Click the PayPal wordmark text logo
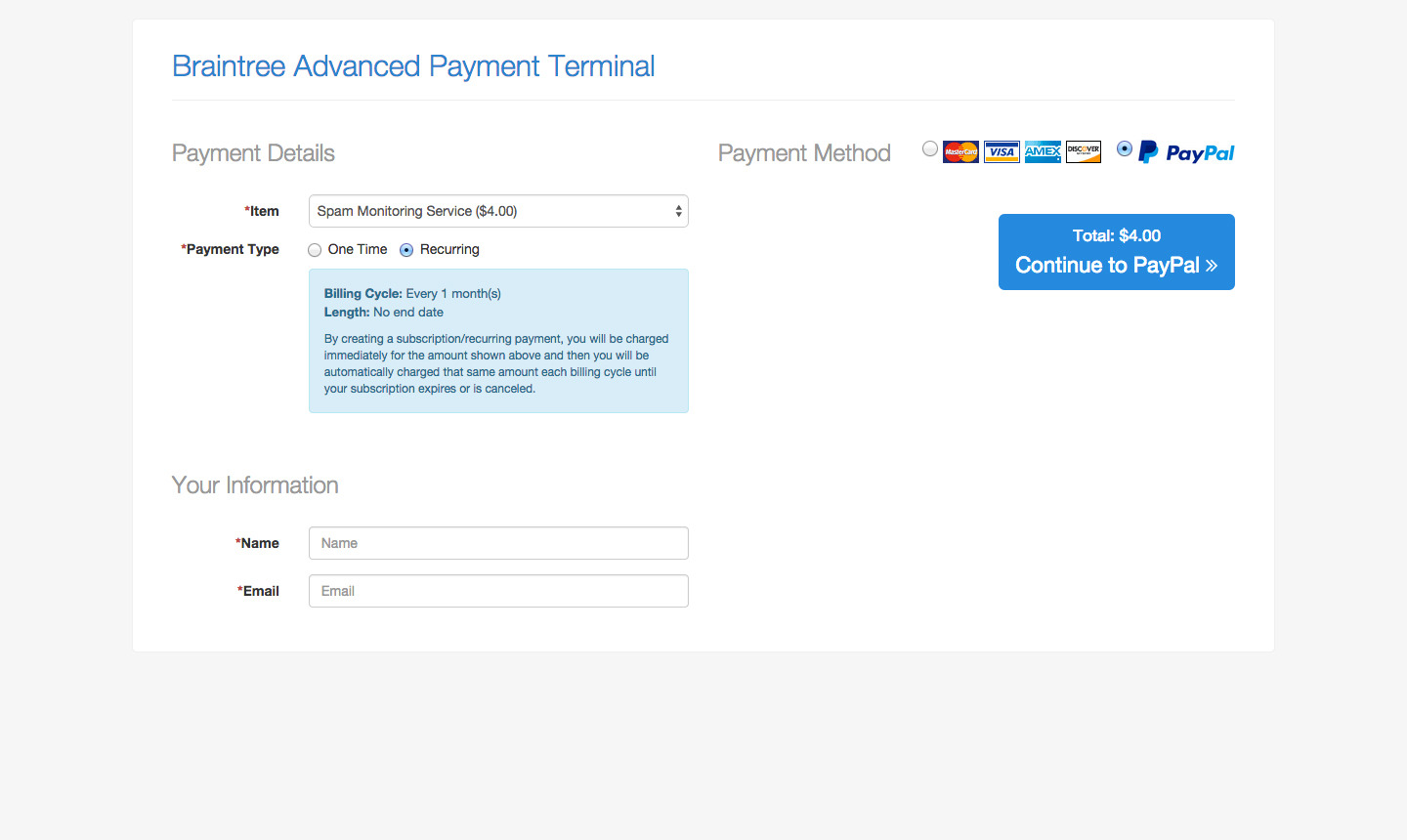 click(1200, 153)
